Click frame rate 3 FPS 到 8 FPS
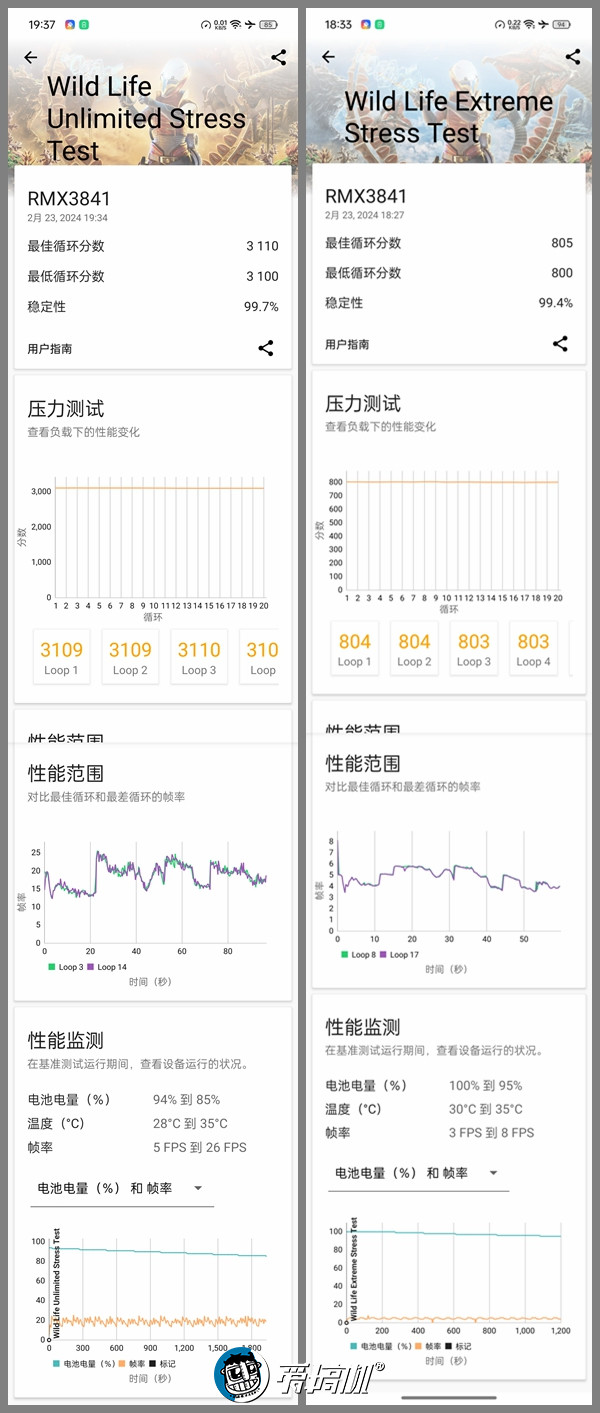Screen dimensions: 600x1413 [x=492, y=1133]
